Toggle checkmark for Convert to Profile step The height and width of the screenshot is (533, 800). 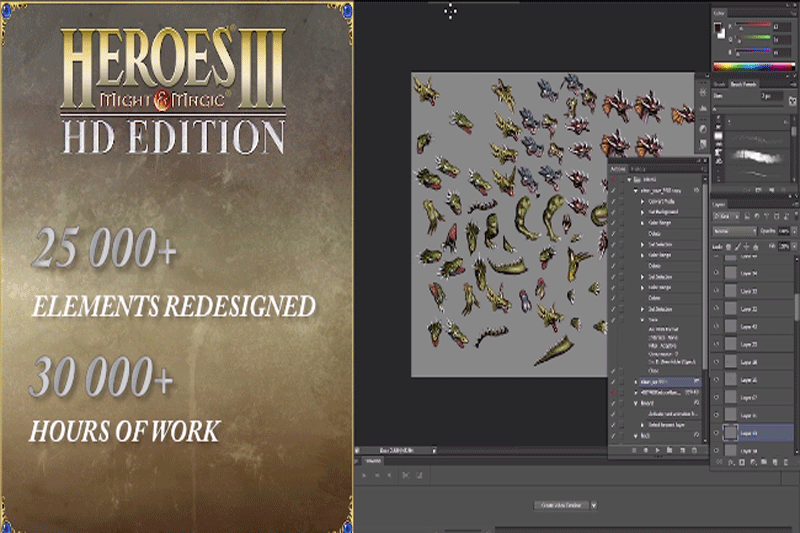(614, 201)
